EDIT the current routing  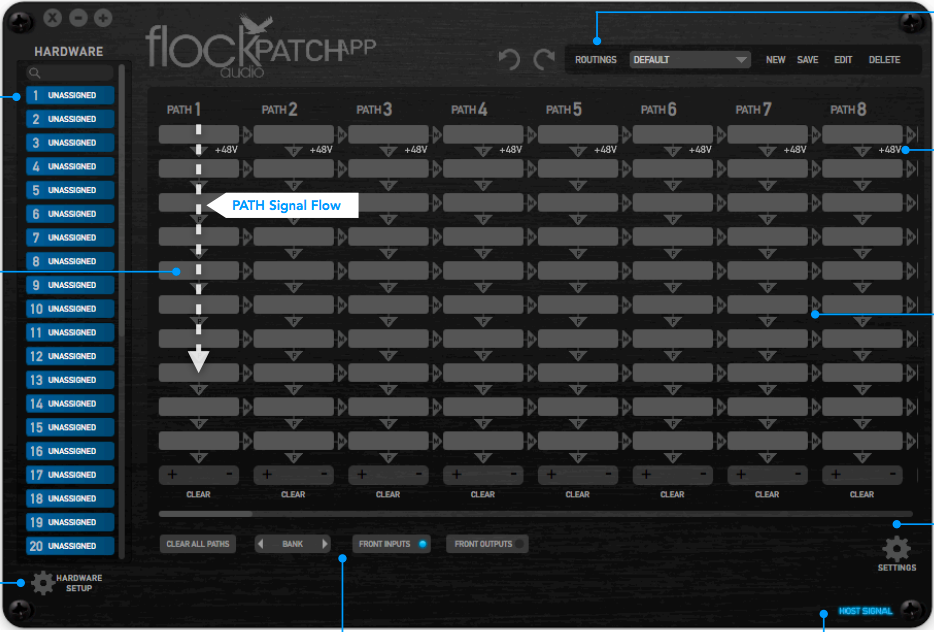[843, 60]
